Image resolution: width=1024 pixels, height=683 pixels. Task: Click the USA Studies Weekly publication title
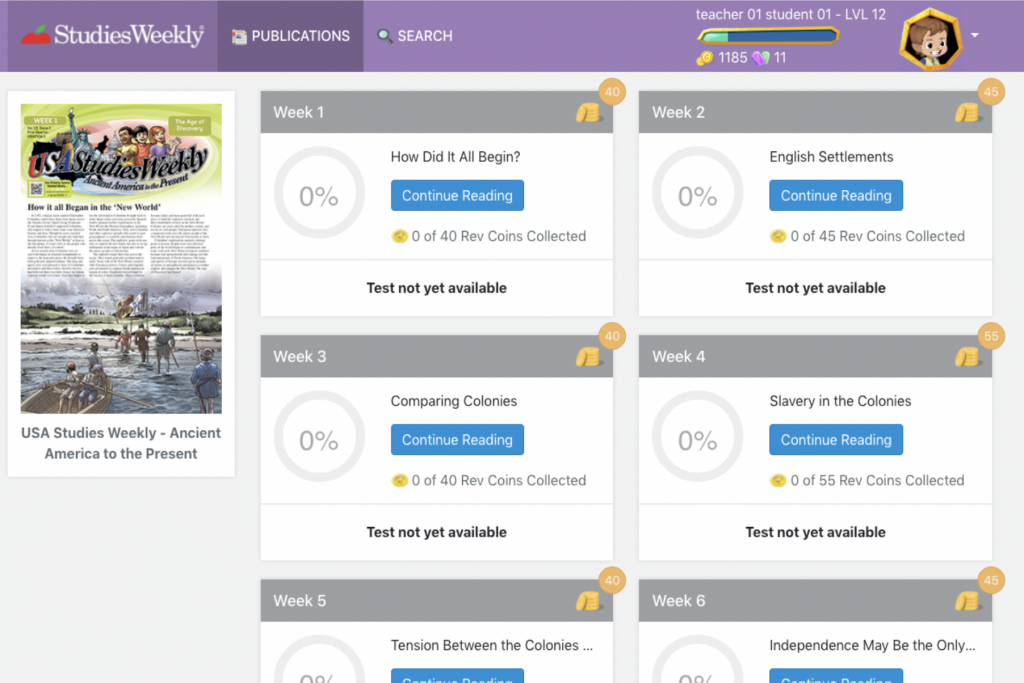121,443
